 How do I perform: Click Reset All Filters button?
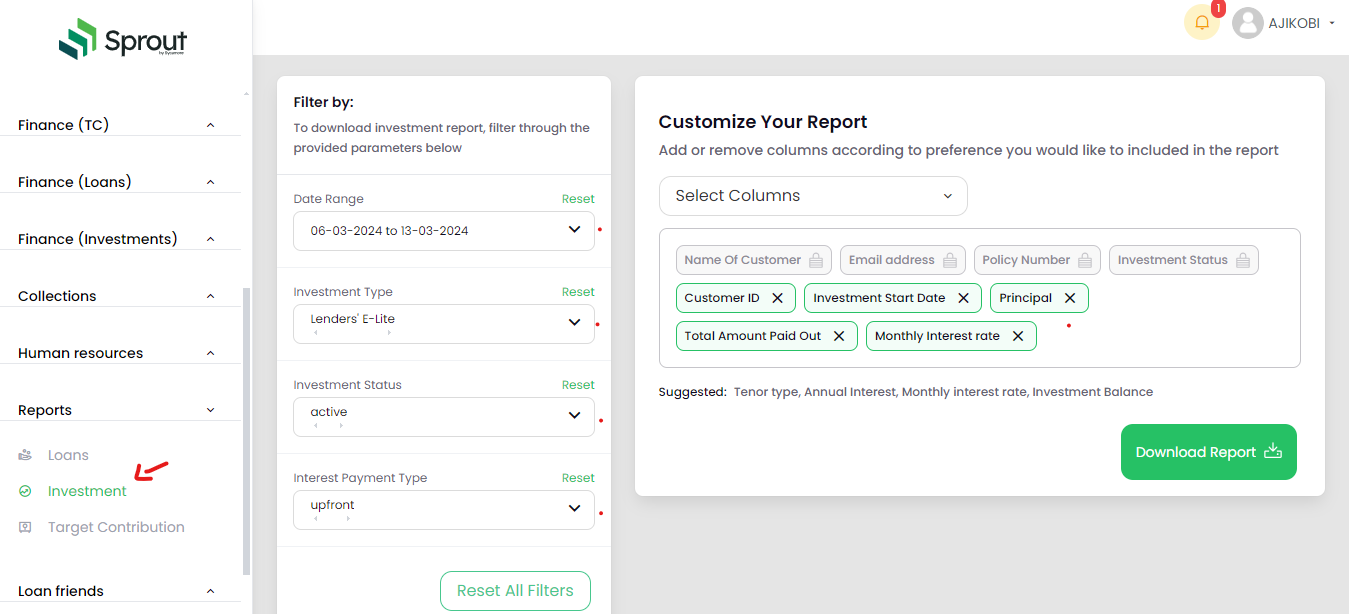515,591
